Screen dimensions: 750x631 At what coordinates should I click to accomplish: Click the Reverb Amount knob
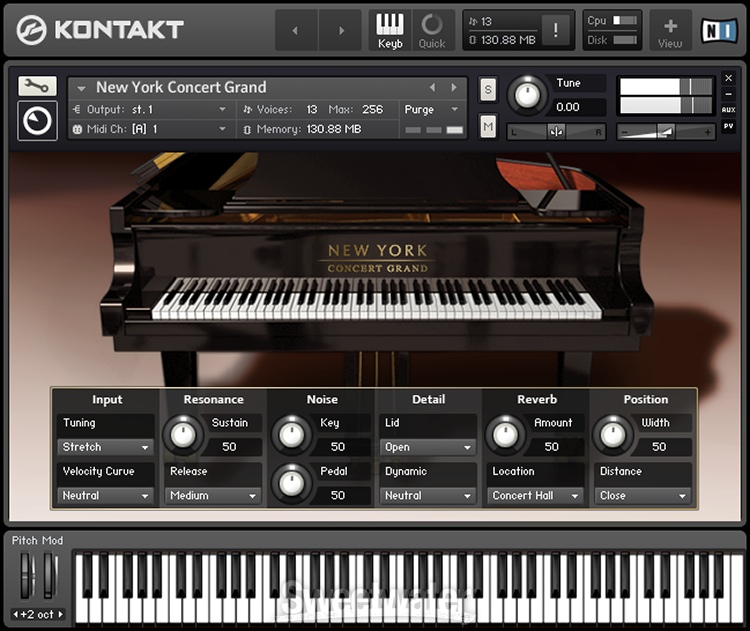(x=506, y=435)
